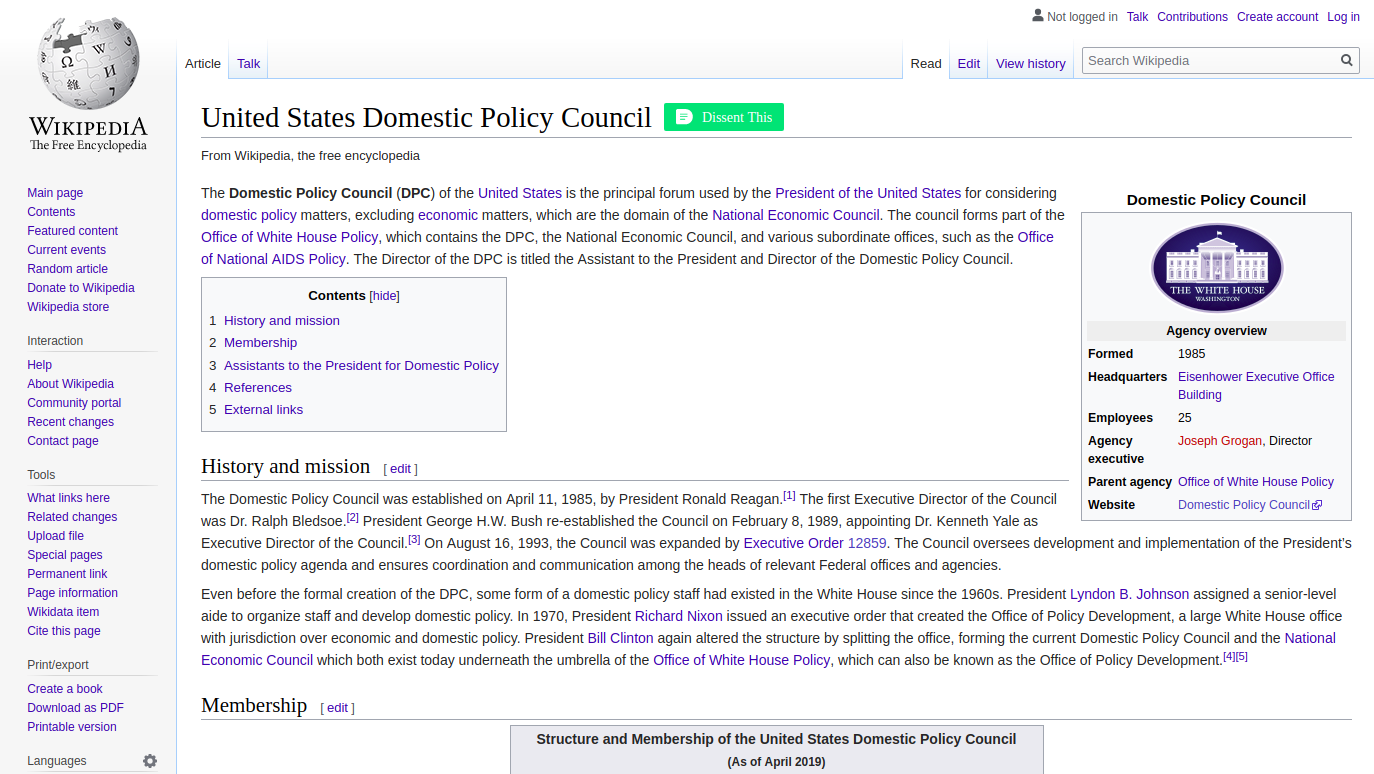Open domestic policy link in intro
The image size is (1374, 774).
point(249,215)
